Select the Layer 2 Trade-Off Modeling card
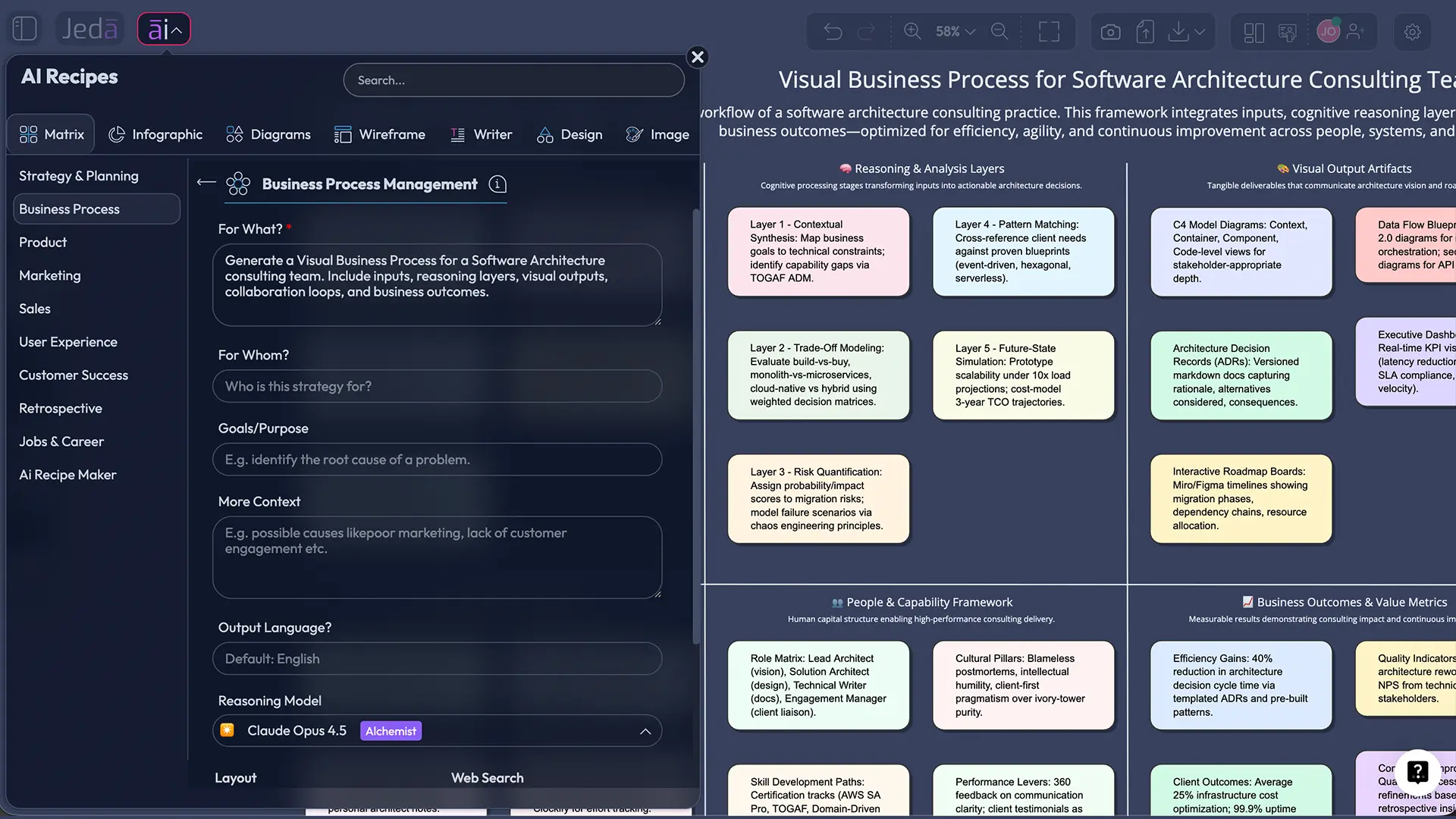Viewport: 1456px width, 819px height. [x=818, y=375]
